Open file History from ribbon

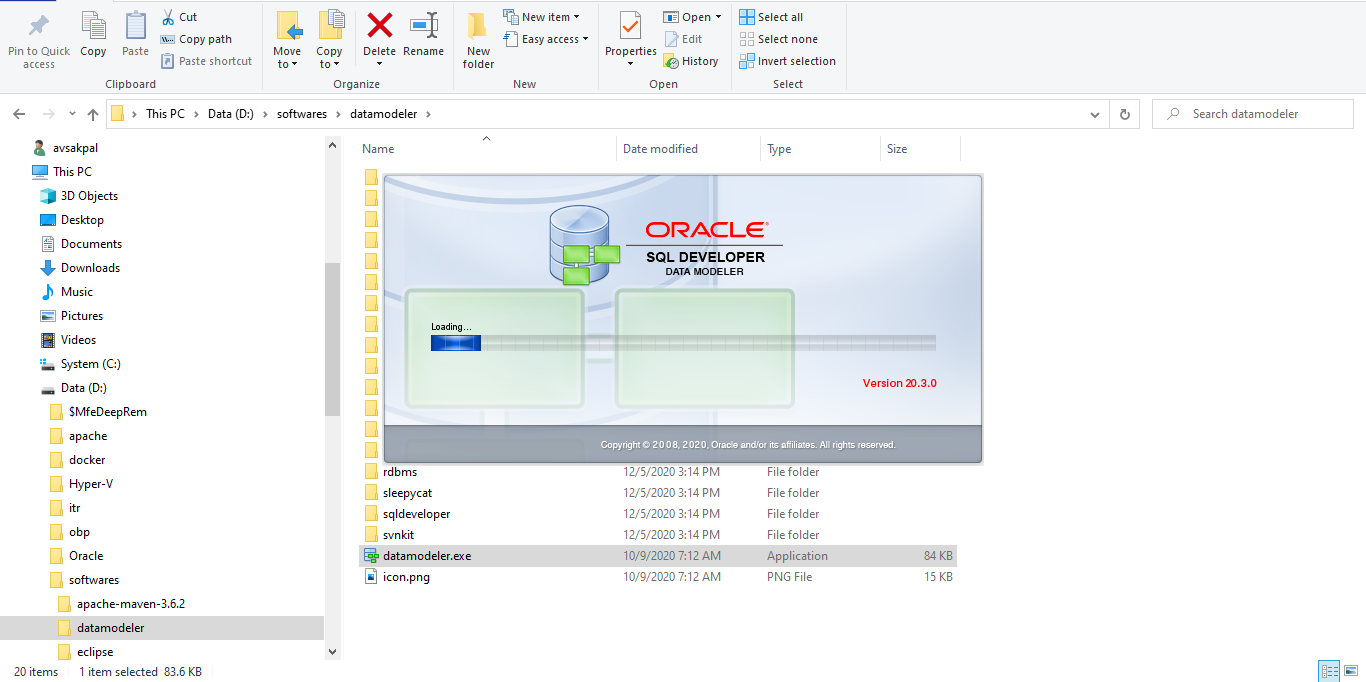(x=691, y=61)
